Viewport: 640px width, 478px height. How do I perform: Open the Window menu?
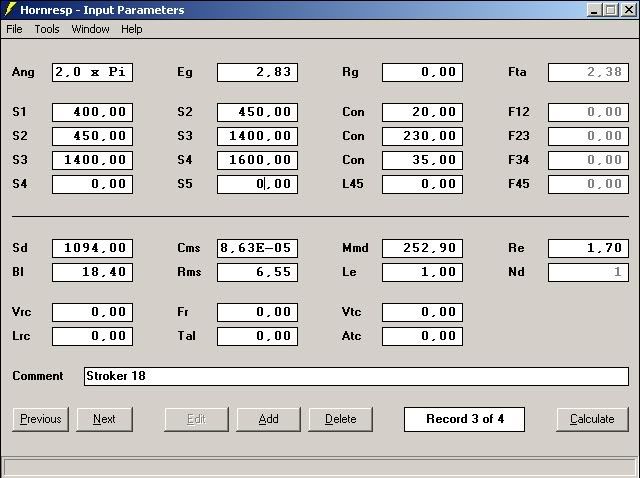(x=90, y=29)
